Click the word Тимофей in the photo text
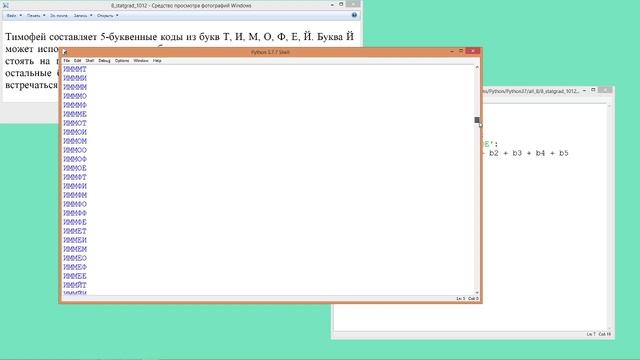Image resolution: width=640 pixels, height=360 pixels. click(25, 37)
